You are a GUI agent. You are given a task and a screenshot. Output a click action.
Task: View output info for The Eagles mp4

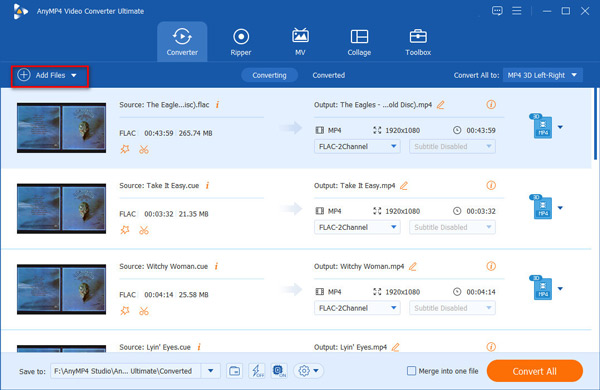point(491,104)
